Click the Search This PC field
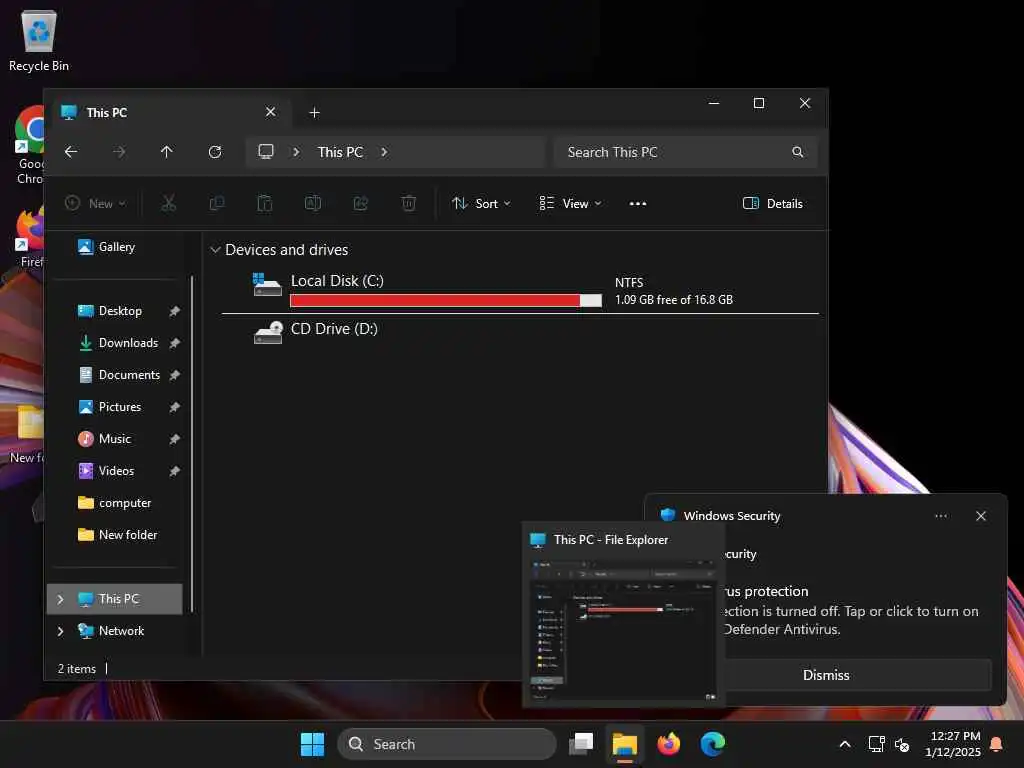 (685, 152)
